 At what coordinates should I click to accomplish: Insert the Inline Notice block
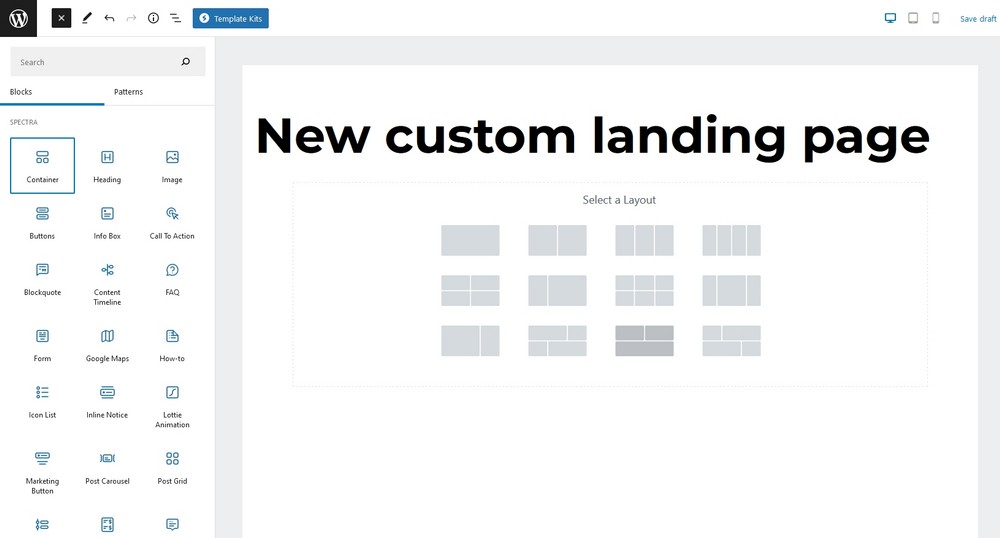coord(107,401)
